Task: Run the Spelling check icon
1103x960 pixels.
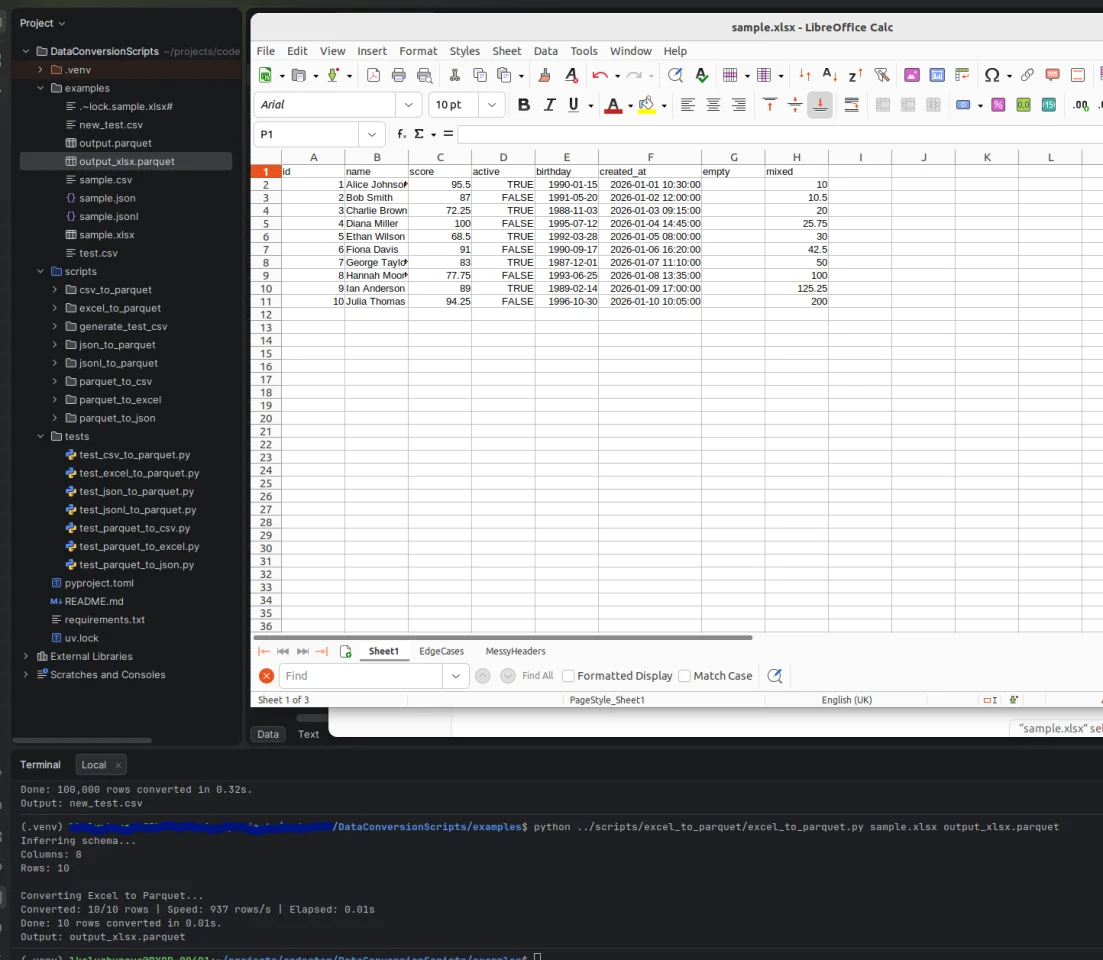Action: (701, 75)
